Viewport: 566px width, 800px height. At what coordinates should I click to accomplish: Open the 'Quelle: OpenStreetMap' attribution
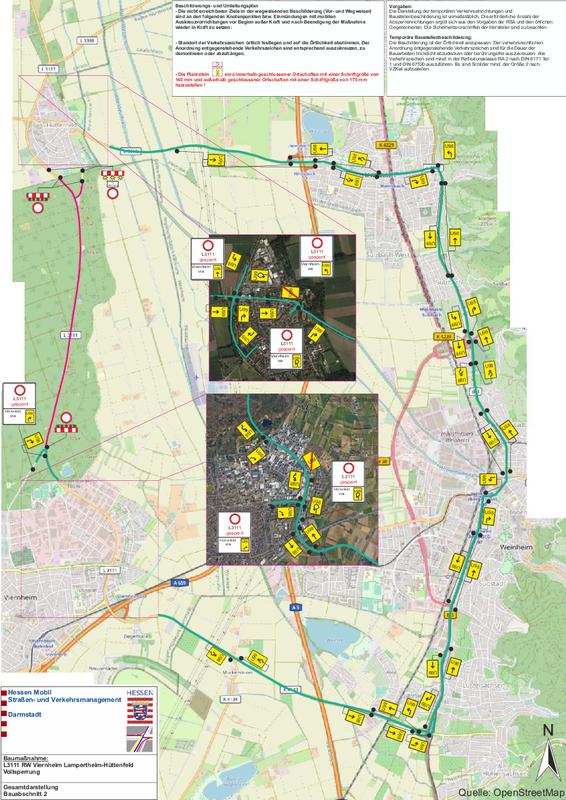(x=511, y=792)
